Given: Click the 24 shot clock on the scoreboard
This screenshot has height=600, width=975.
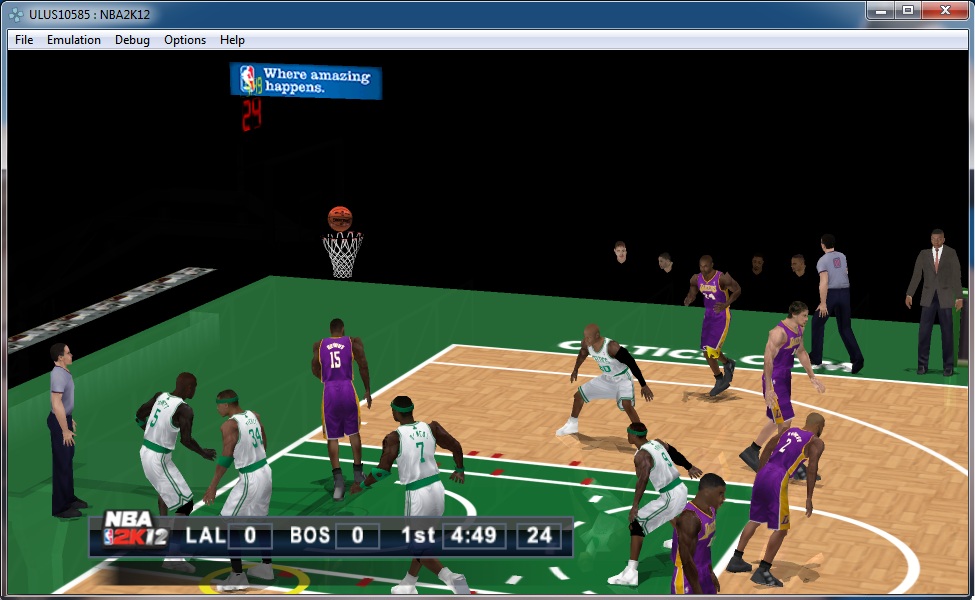Looking at the screenshot, I should tap(540, 535).
